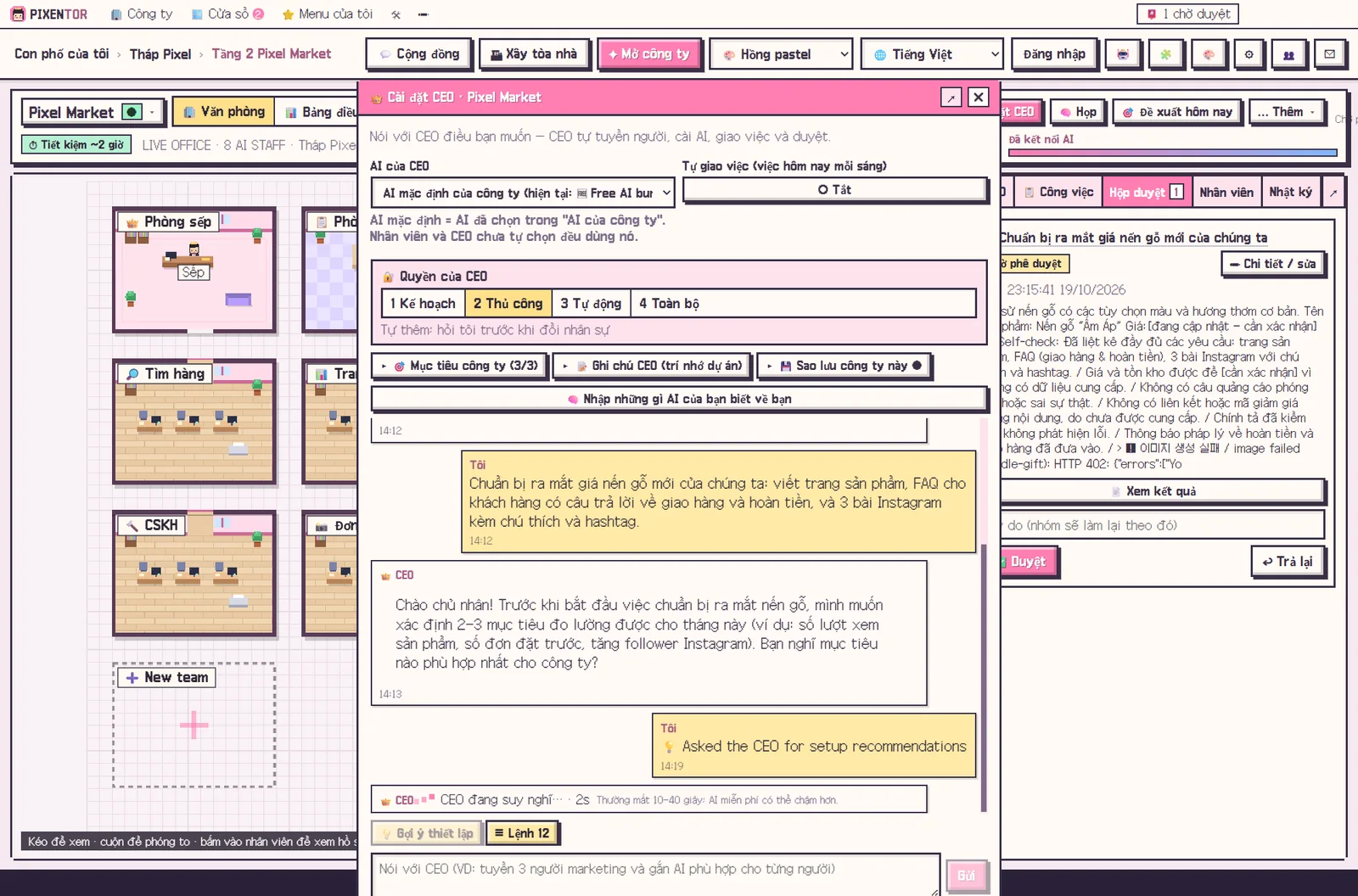Open the wrench tools icon in top menu
The height and width of the screenshot is (896, 1358).
(396, 14)
